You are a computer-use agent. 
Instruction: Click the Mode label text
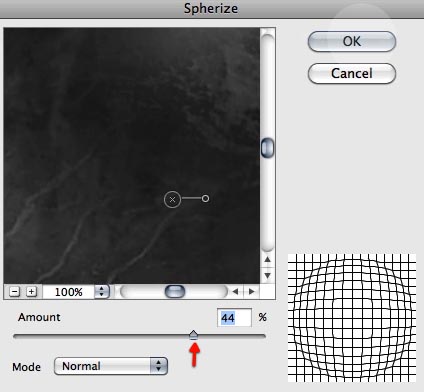[x=27, y=367]
